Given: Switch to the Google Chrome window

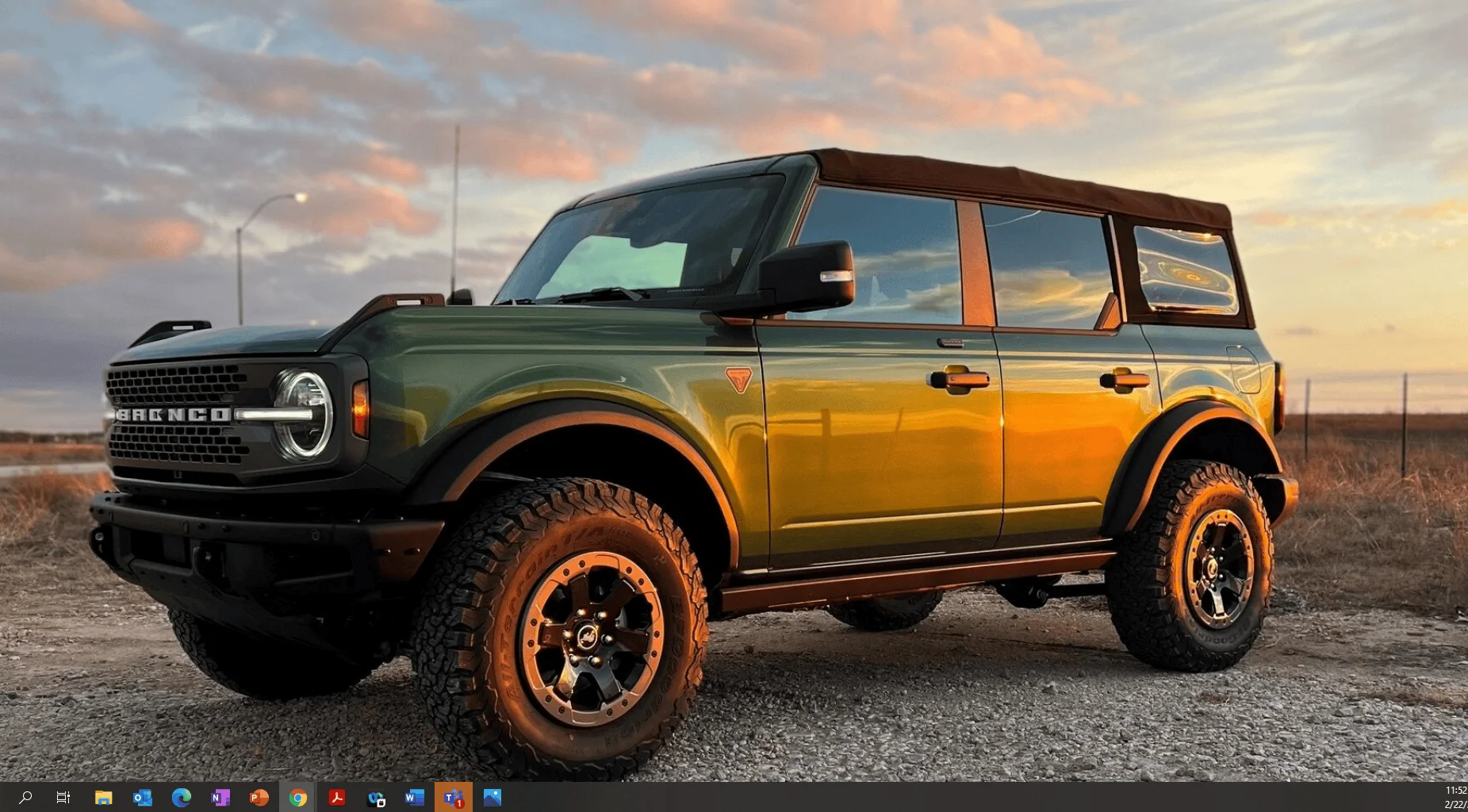Looking at the screenshot, I should tap(297, 797).
